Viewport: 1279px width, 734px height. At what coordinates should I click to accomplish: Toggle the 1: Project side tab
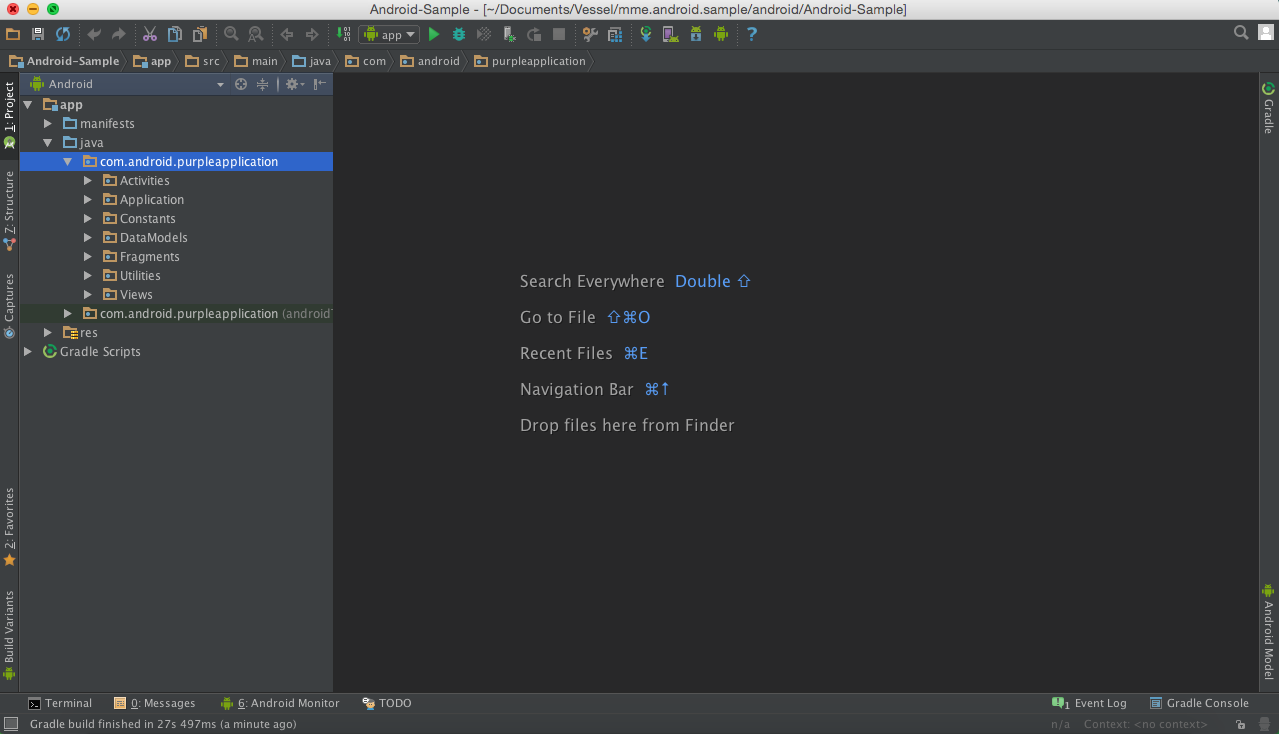9,114
